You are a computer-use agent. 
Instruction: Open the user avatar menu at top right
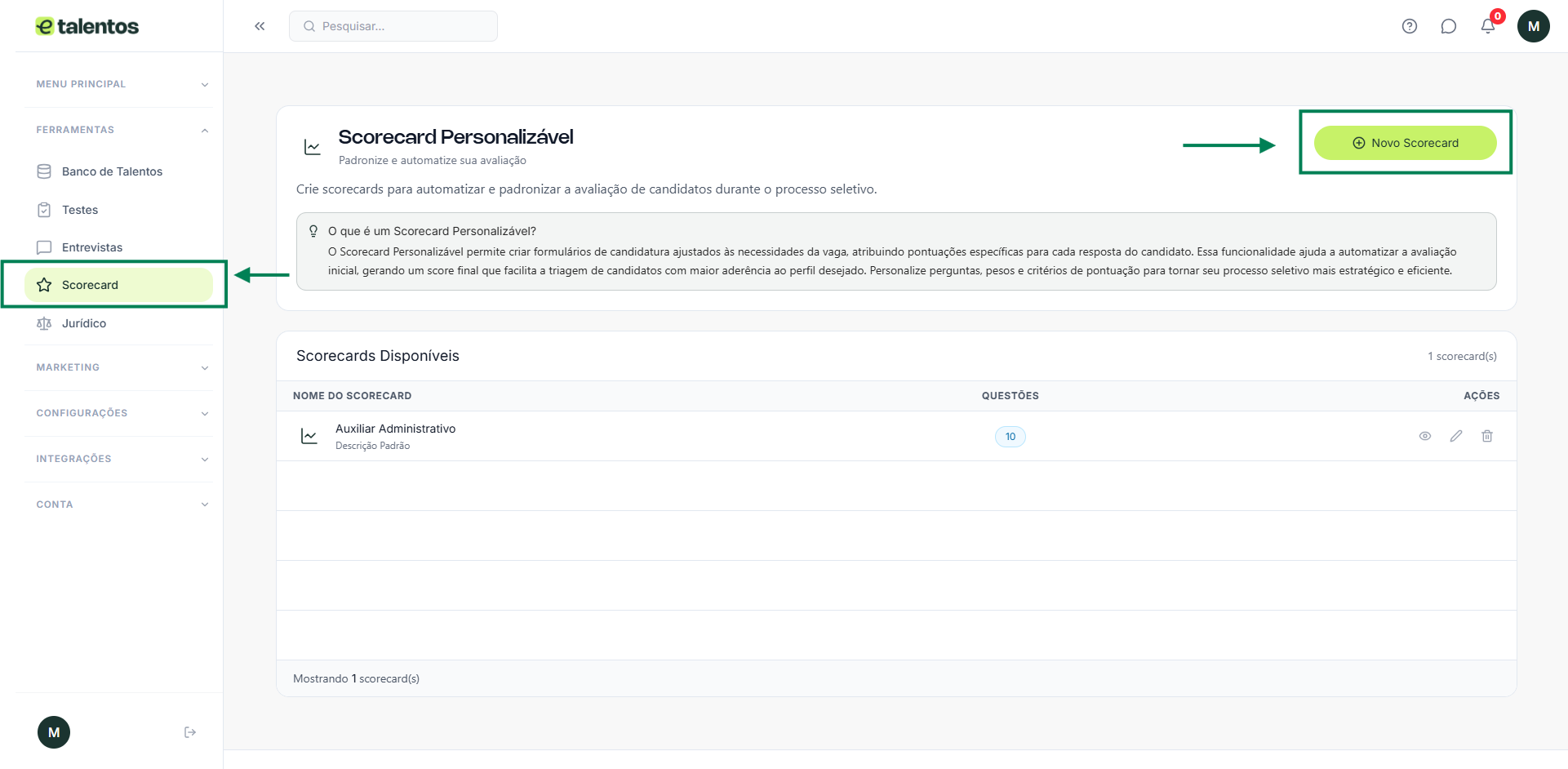pos(1534,26)
